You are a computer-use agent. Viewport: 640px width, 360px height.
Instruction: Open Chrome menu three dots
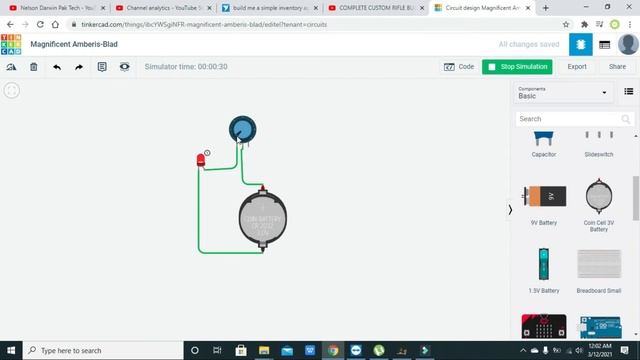click(630, 24)
